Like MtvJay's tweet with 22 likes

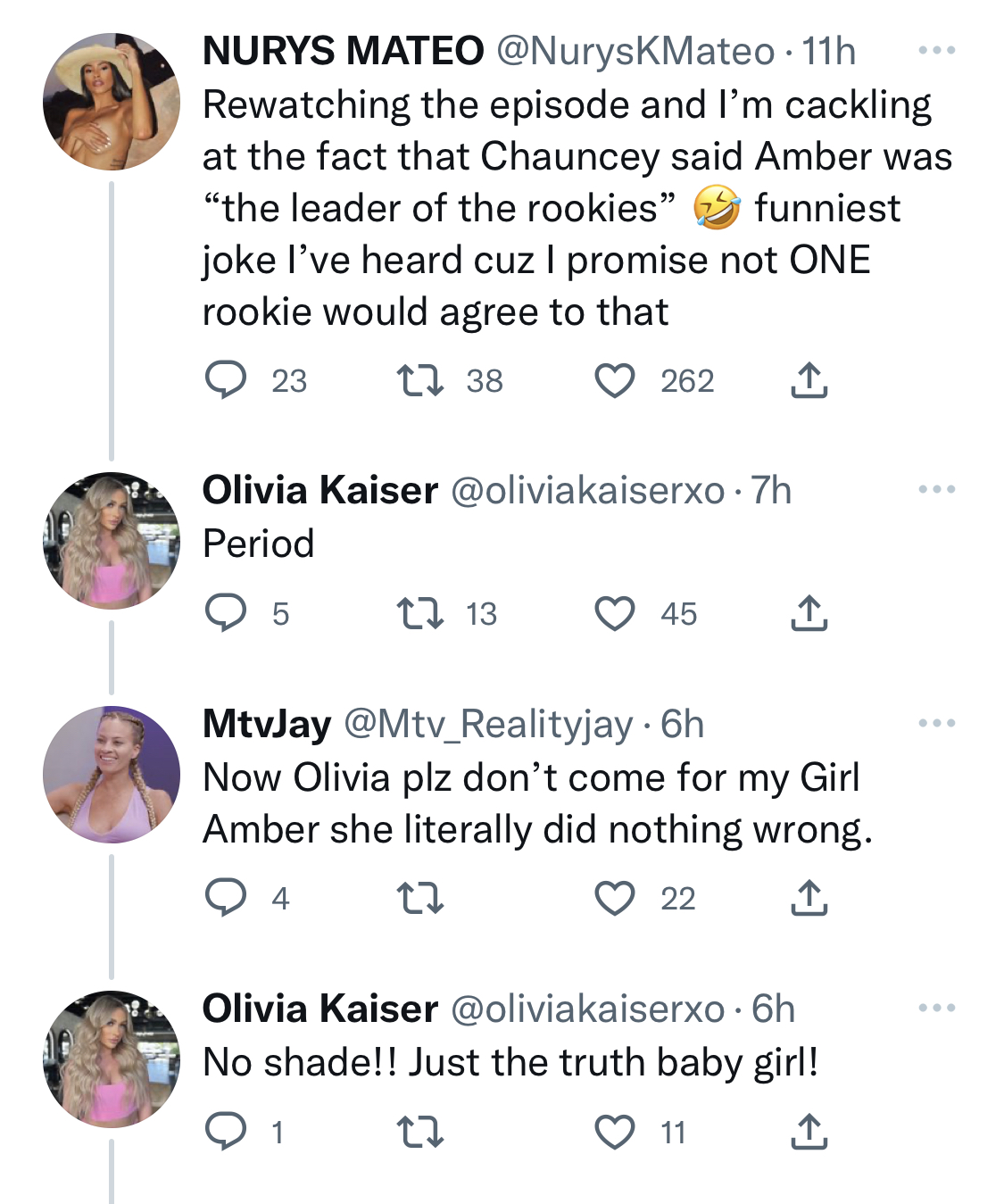click(x=615, y=898)
